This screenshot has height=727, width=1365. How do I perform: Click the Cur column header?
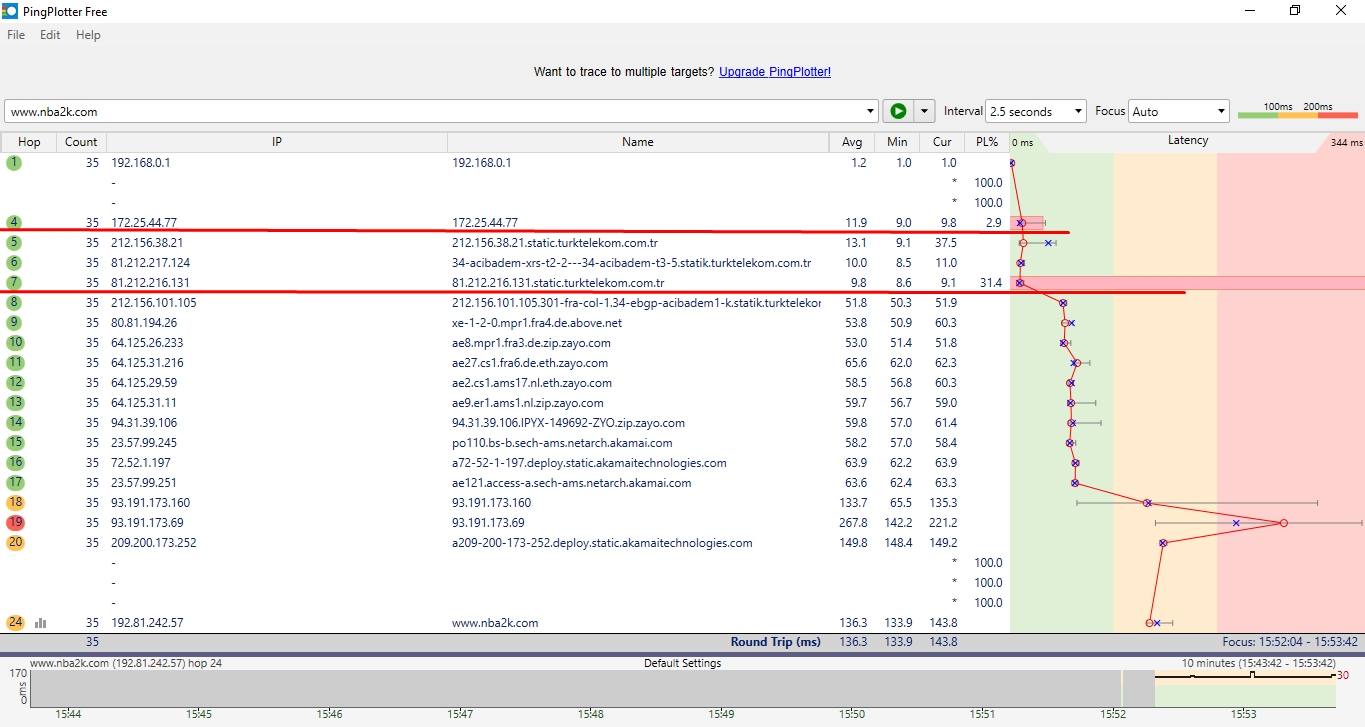click(942, 142)
